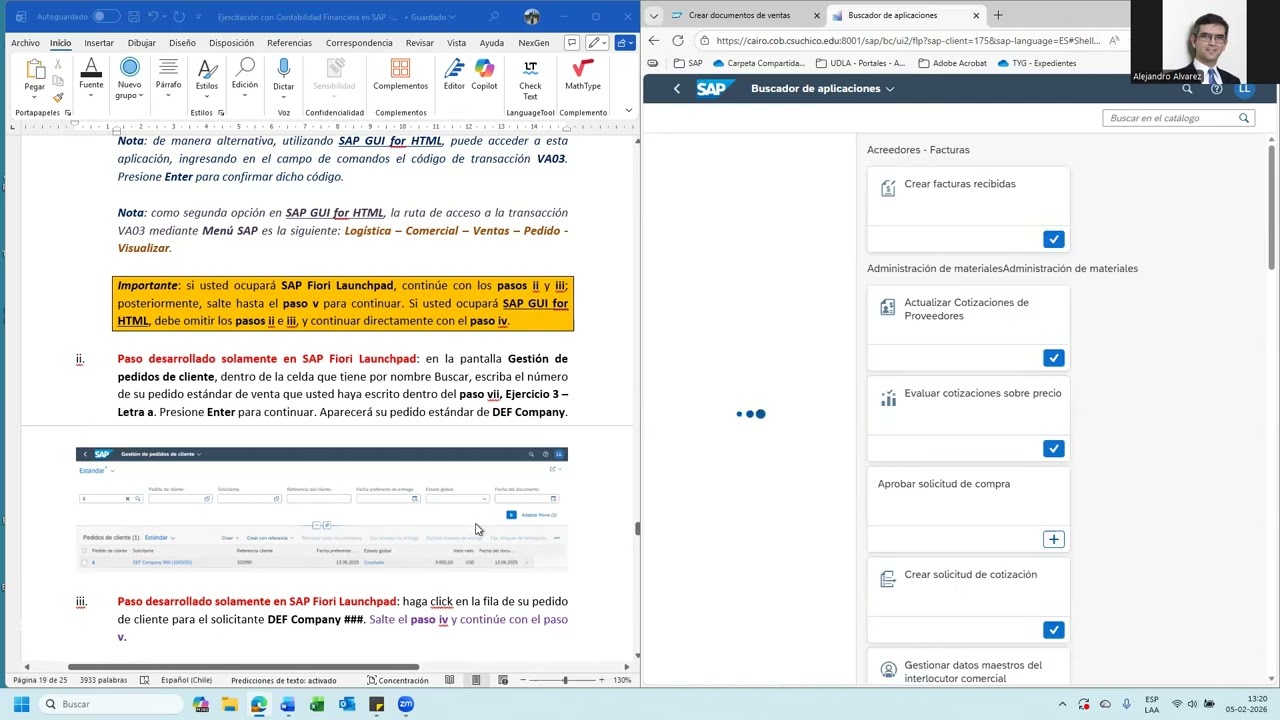The image size is (1280, 720).
Task: Reload the browser page
Action: (x=678, y=40)
